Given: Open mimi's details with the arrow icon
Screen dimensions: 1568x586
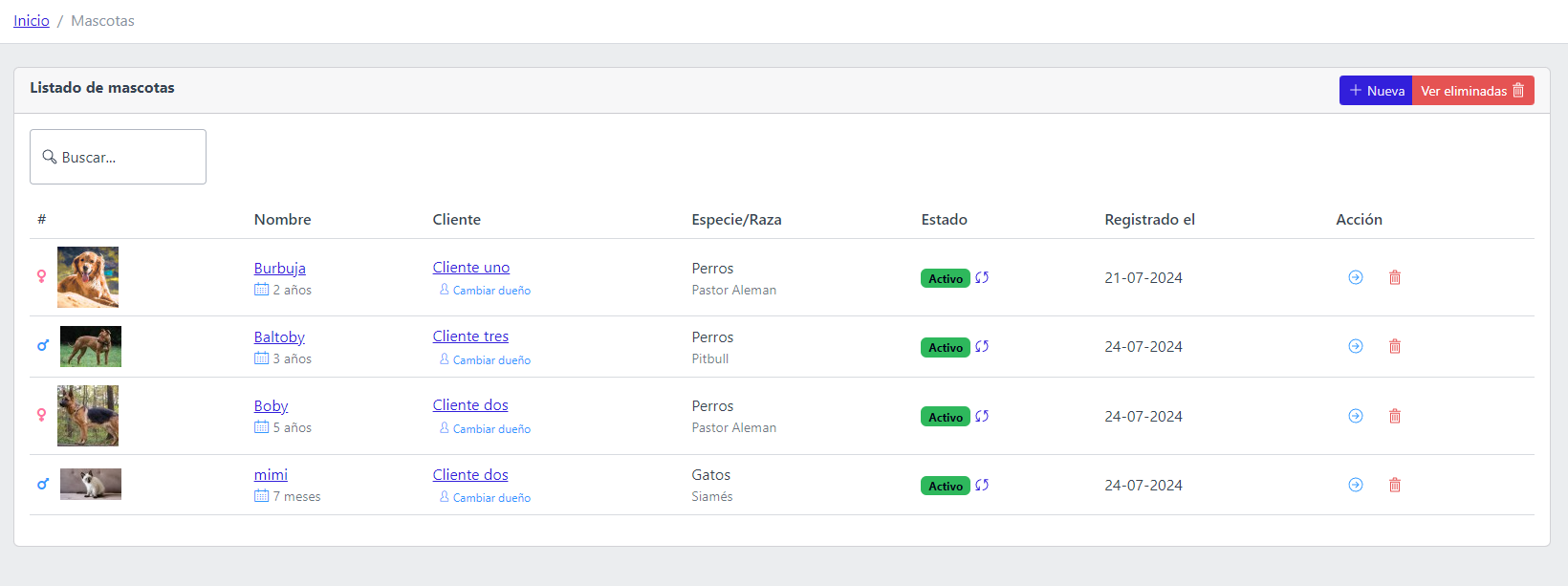Looking at the screenshot, I should (x=1355, y=485).
